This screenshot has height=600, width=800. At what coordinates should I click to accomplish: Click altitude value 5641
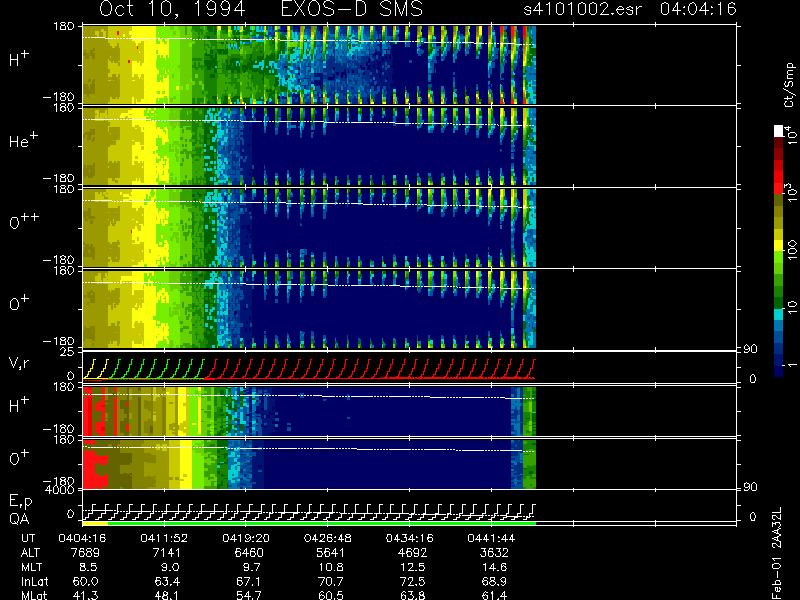331,553
